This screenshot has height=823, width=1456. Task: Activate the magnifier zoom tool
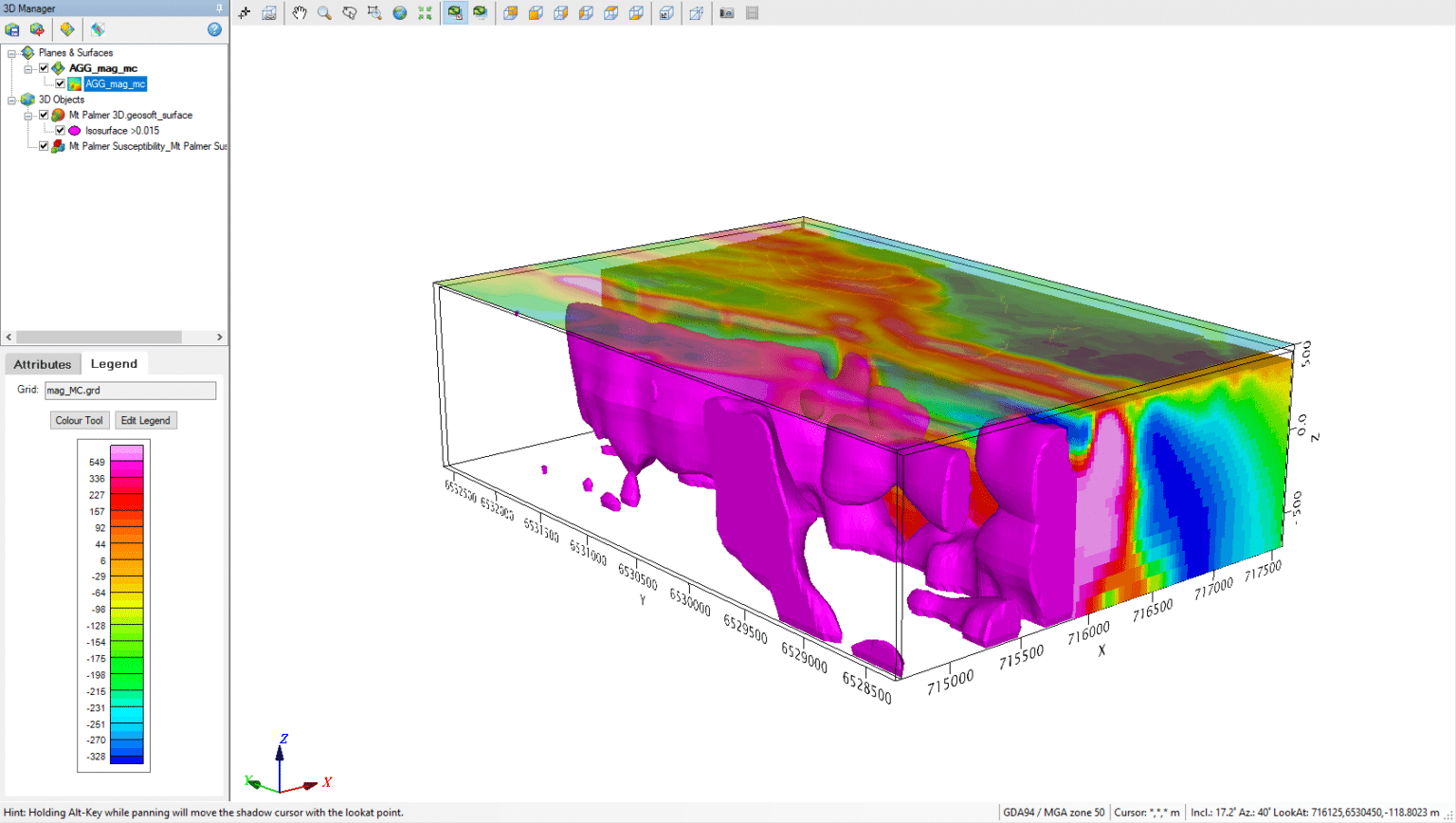(324, 13)
